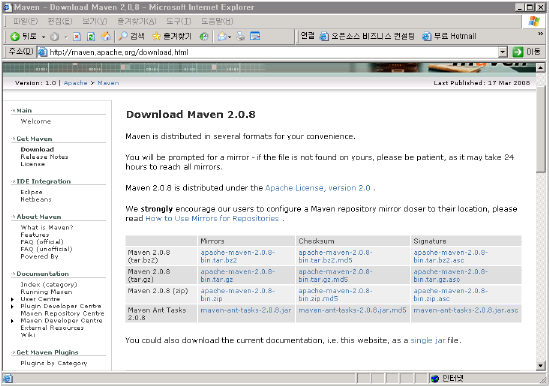The height and width of the screenshot is (386, 549).
Task: Open the License sidebar link
Action: 33,164
